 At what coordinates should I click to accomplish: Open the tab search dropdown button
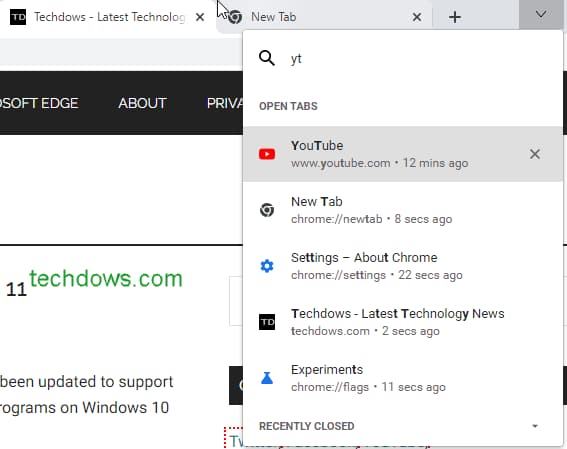coord(541,15)
